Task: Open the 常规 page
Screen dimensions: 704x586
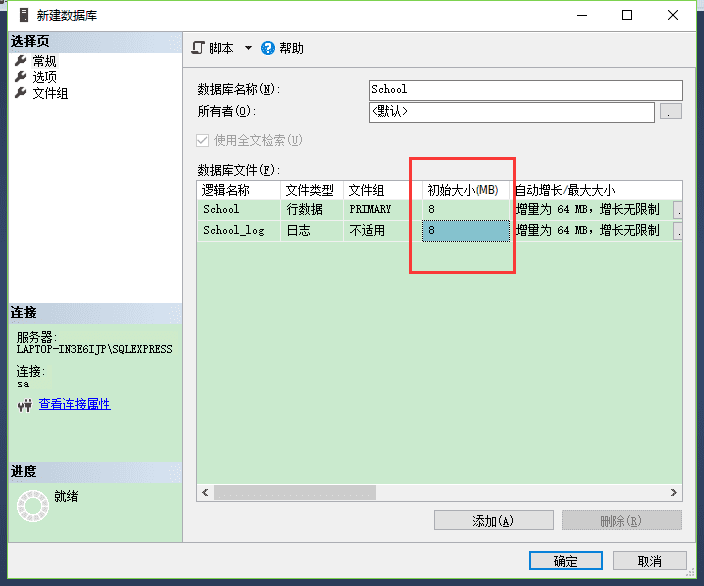Action: click(x=44, y=61)
